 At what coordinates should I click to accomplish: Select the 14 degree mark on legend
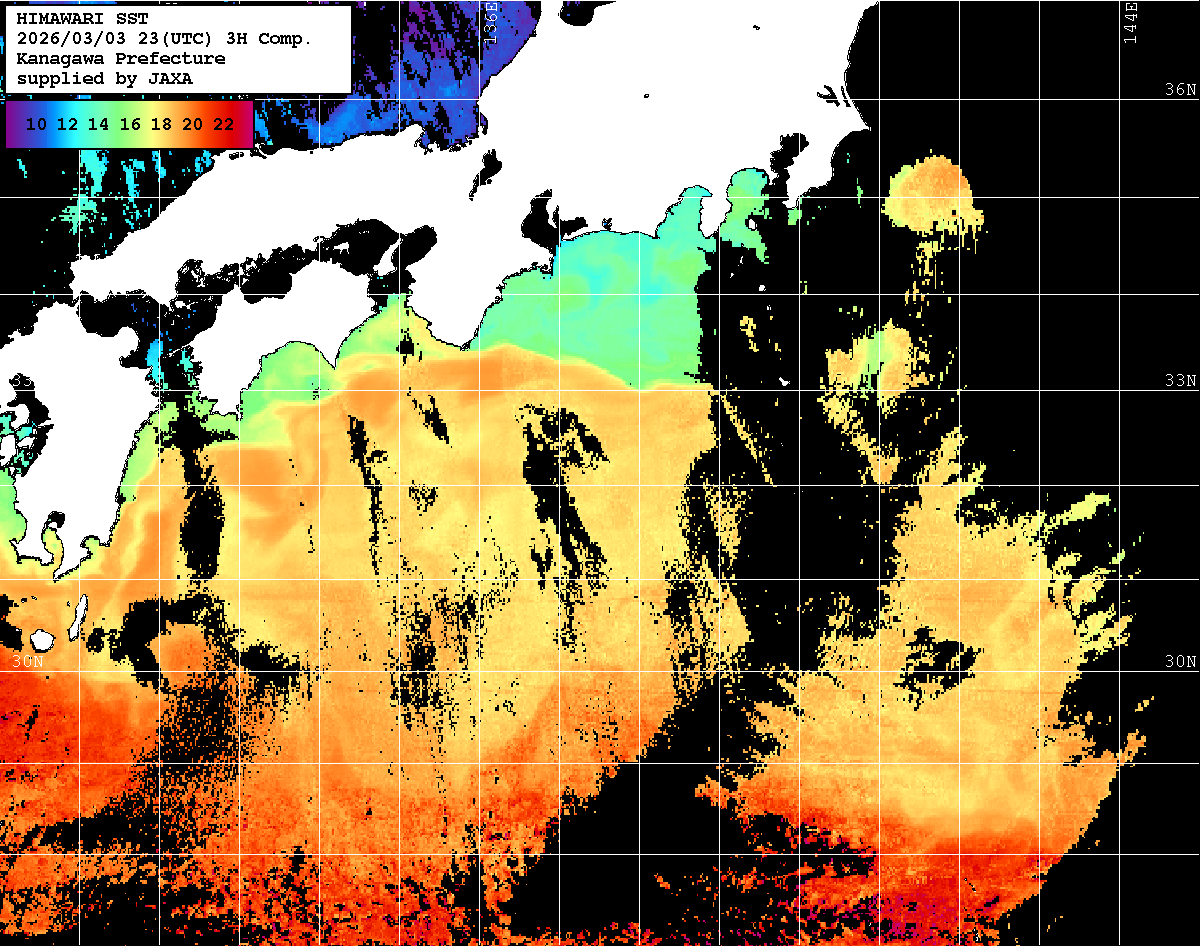coord(99,124)
